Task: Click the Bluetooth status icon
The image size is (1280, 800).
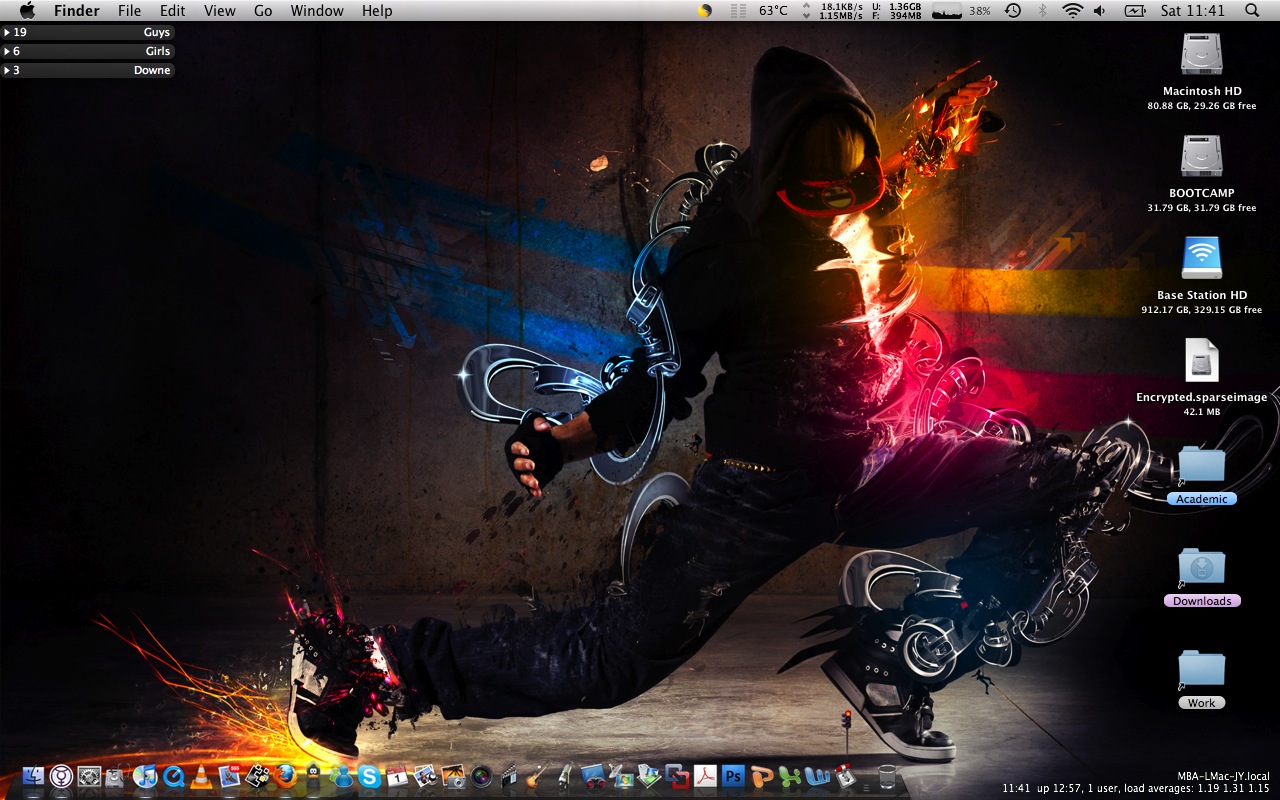Action: point(1042,10)
